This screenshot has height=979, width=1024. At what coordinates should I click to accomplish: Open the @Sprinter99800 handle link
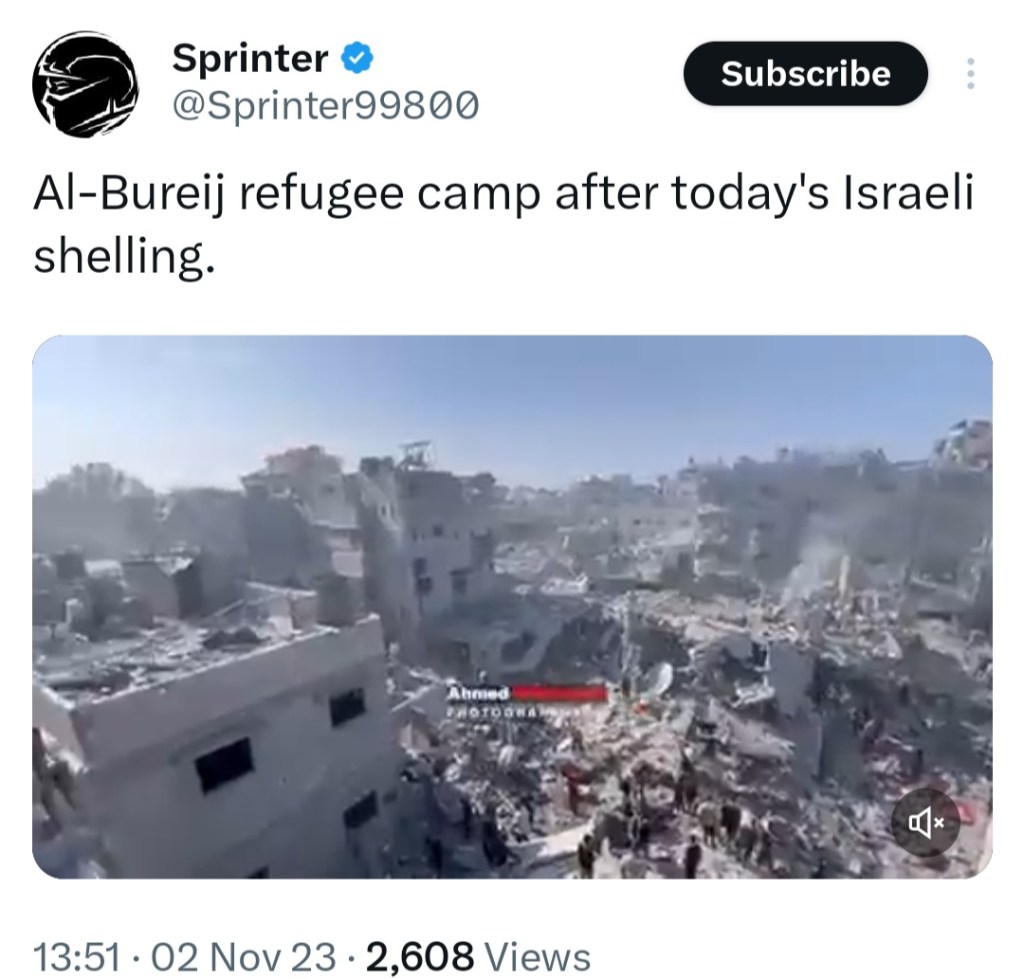point(325,105)
